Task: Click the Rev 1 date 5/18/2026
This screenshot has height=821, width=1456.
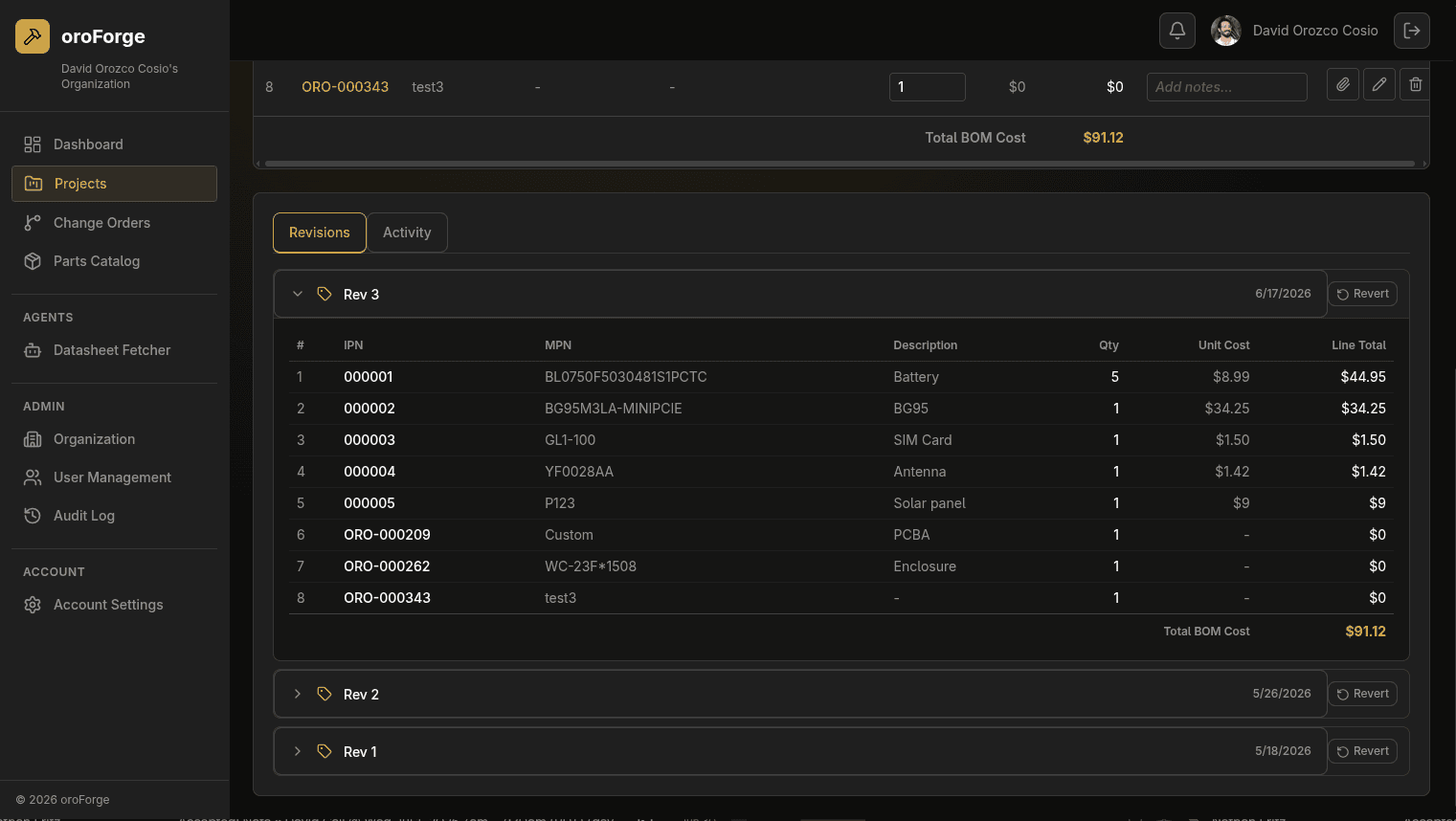Action: point(1283,751)
